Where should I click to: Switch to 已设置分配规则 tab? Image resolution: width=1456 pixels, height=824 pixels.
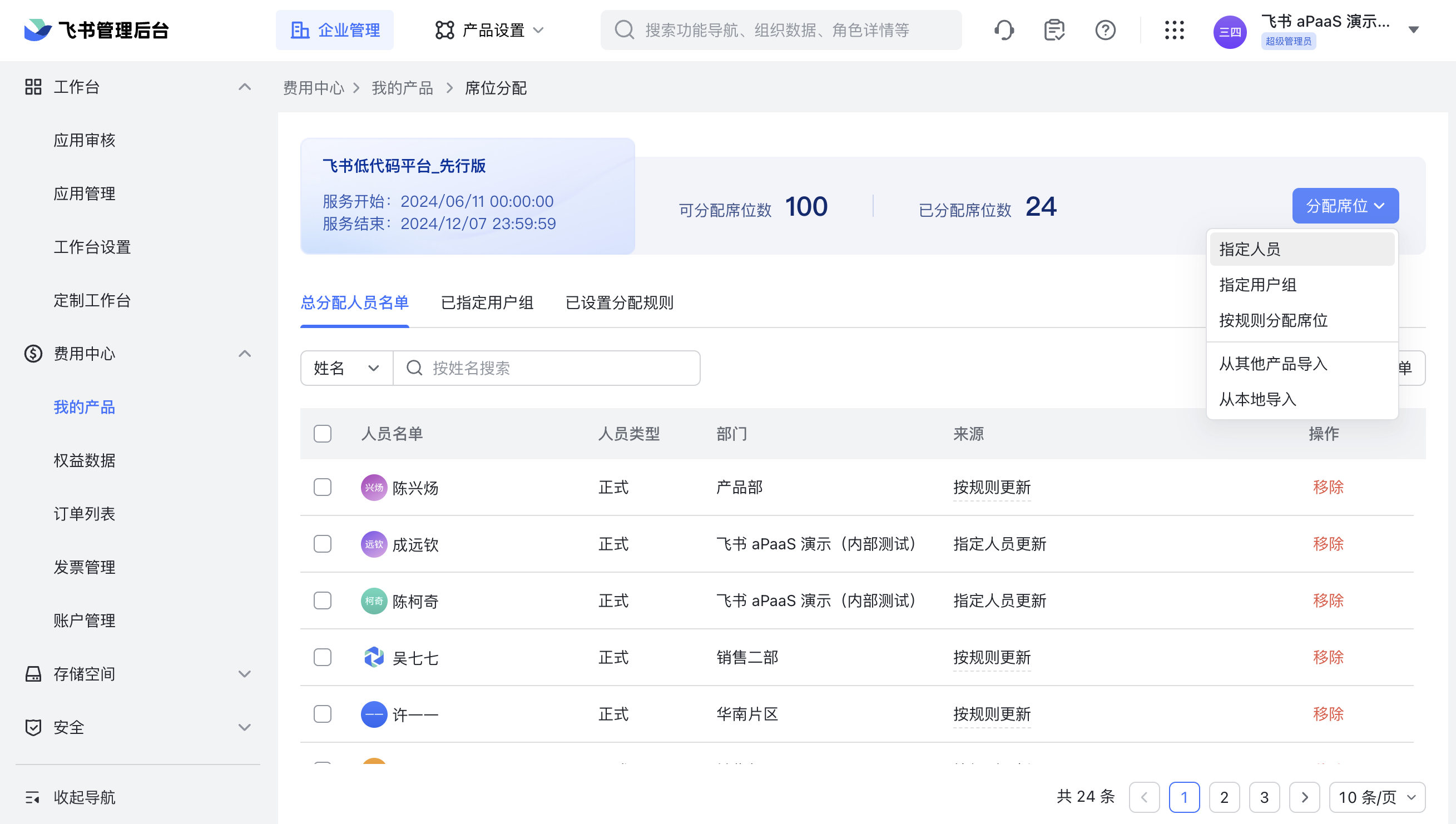tap(620, 303)
